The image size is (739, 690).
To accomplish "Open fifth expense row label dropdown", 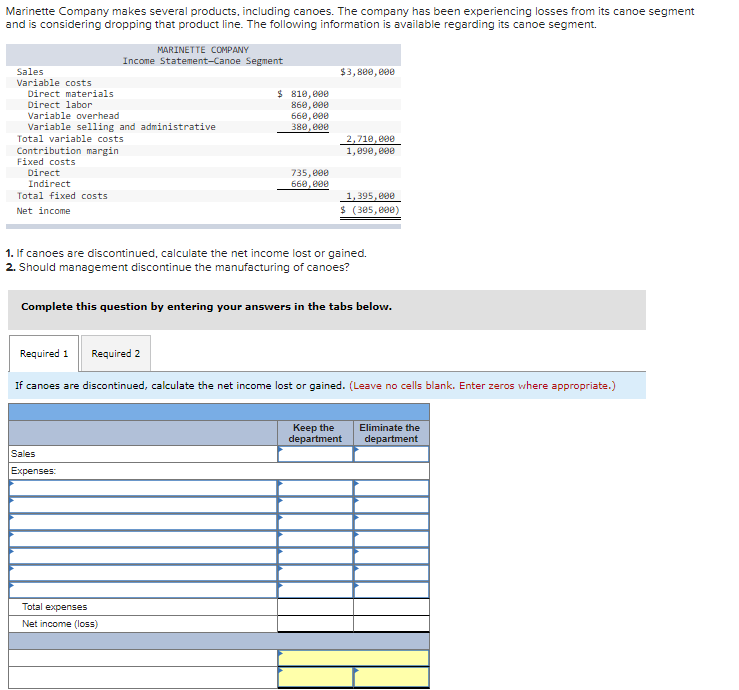I will click(x=143, y=556).
